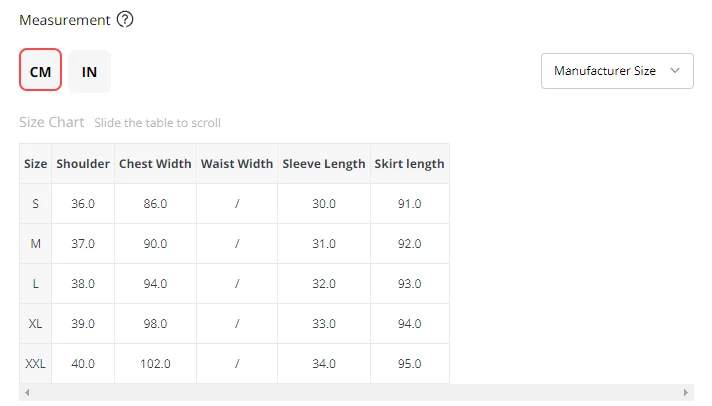Click the Size Chart heading text
The image size is (712, 406).
click(x=52, y=123)
